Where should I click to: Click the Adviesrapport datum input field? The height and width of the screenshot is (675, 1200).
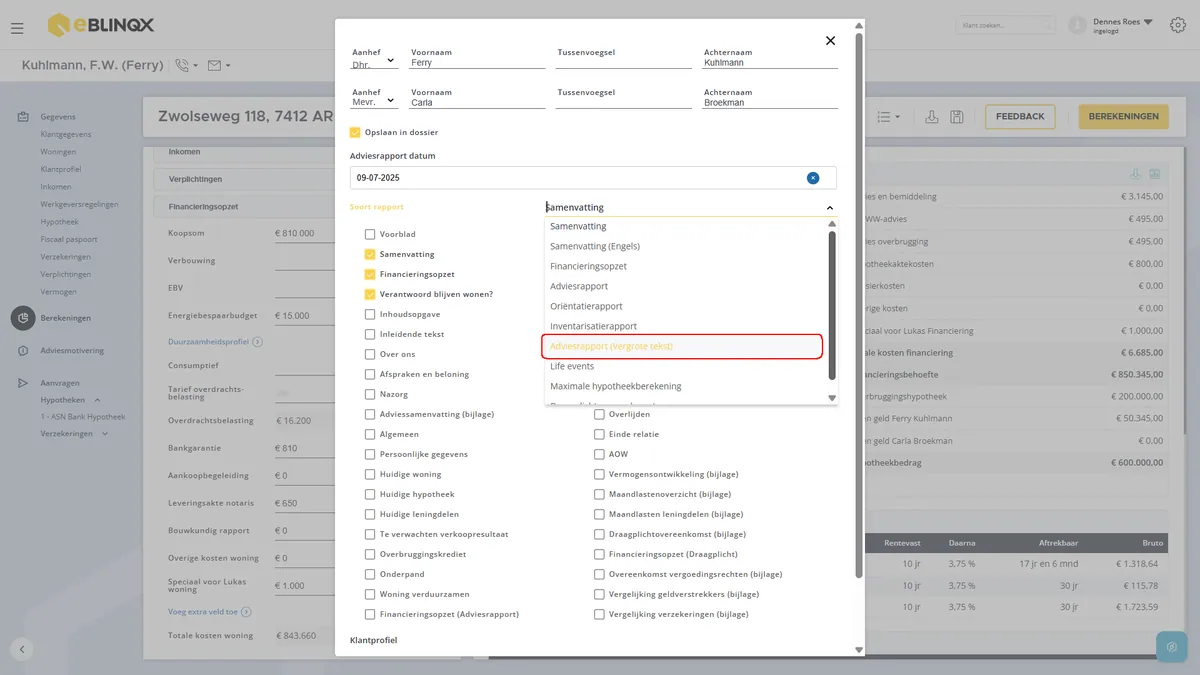point(593,178)
